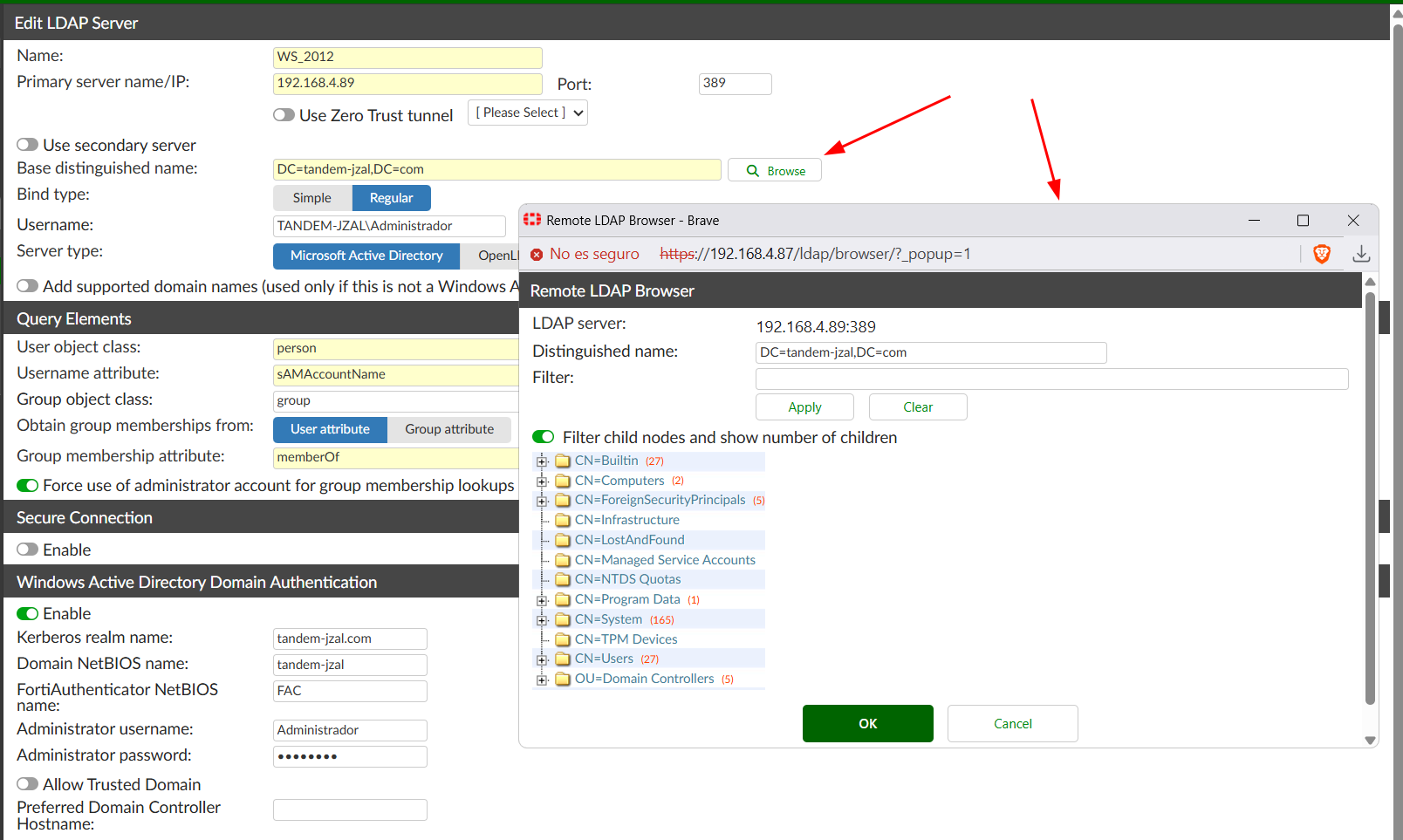Expand the CN=Program Data tree node

(x=542, y=600)
